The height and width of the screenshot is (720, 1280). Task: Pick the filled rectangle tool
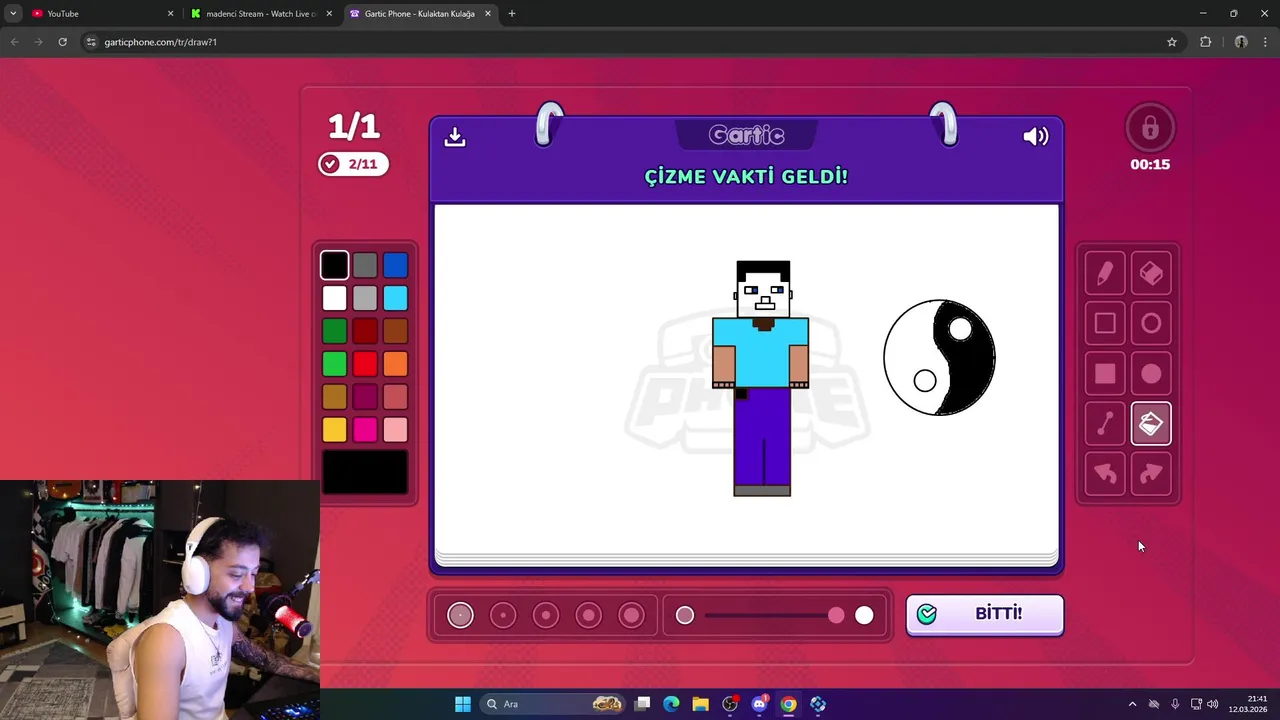tap(1105, 374)
